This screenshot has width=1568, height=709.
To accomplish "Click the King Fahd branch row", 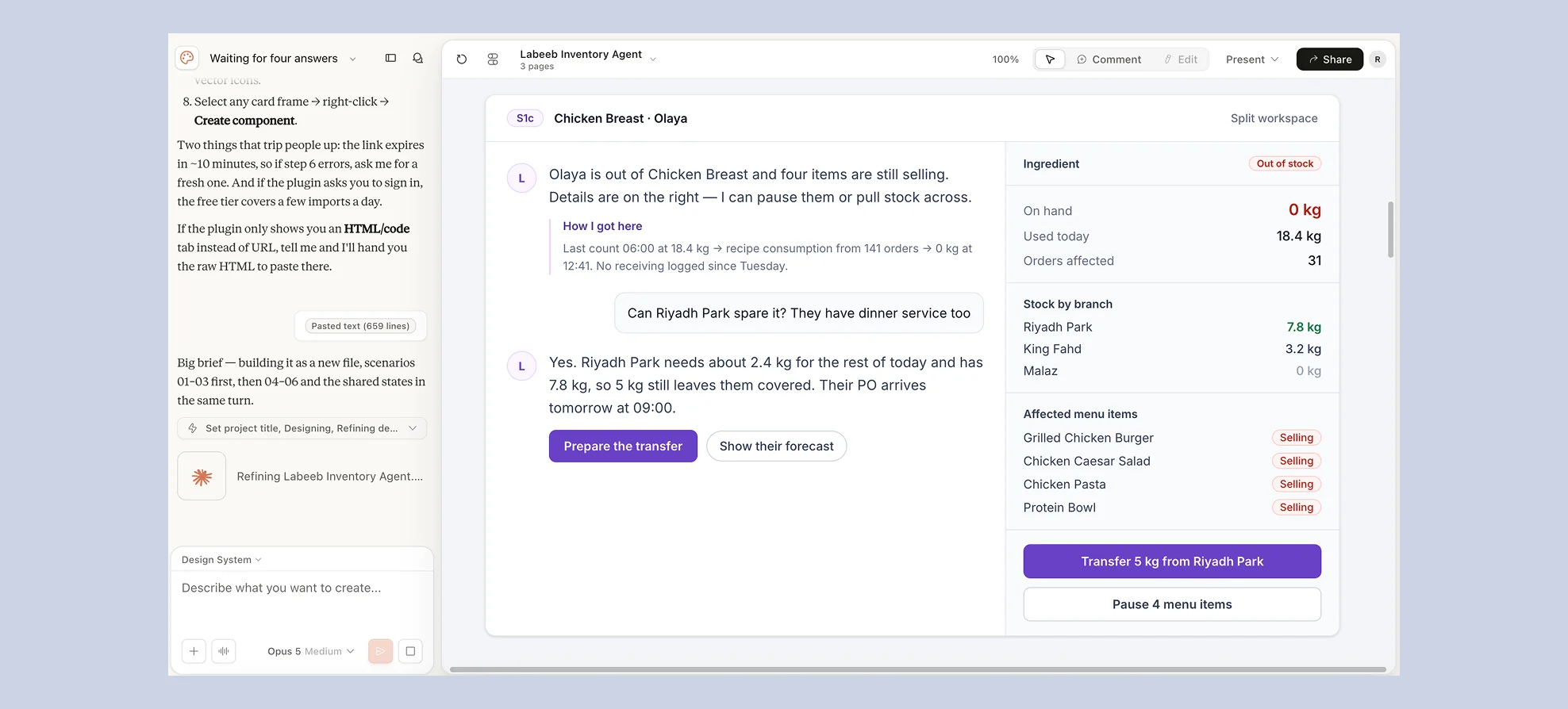I will pyautogui.click(x=1172, y=349).
